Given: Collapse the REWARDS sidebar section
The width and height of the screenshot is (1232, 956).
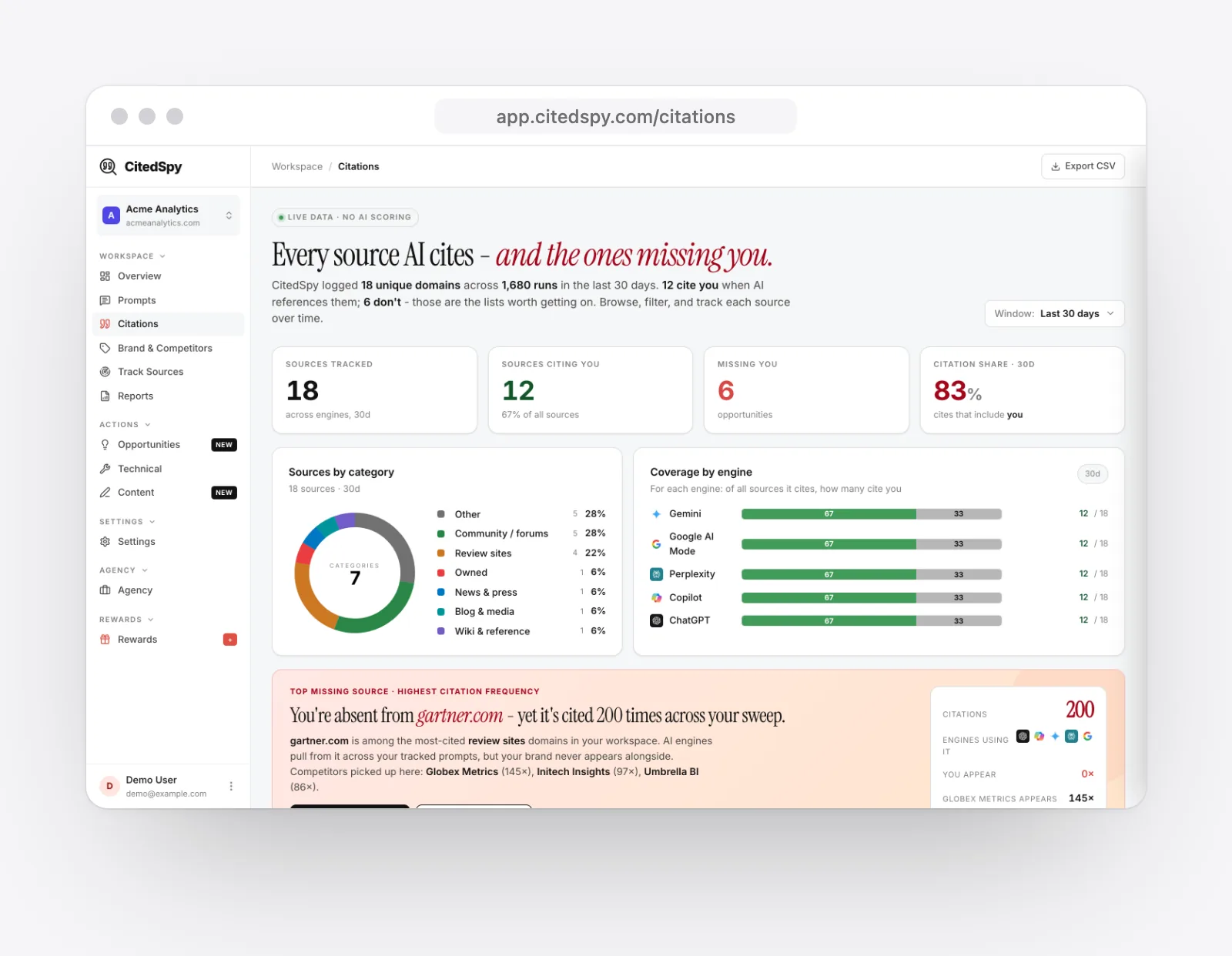Looking at the screenshot, I should [x=126, y=620].
